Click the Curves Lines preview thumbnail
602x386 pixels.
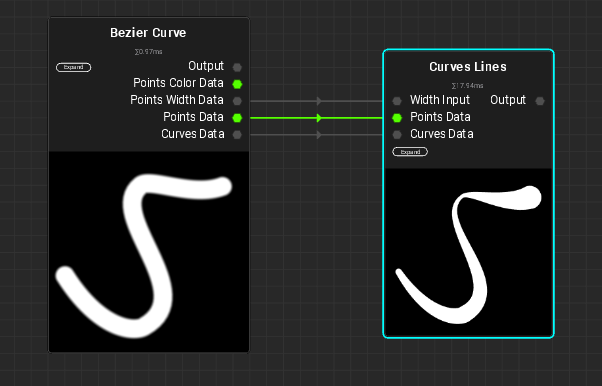(468, 252)
